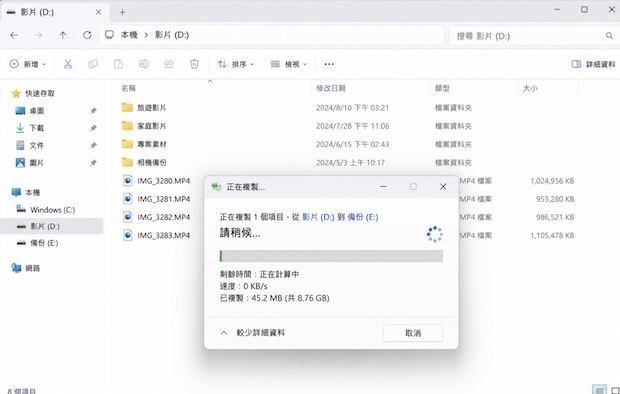Click the 備份 (E:) destination link in dialog
Image resolution: width=620 pixels, height=394 pixels.
tap(363, 217)
